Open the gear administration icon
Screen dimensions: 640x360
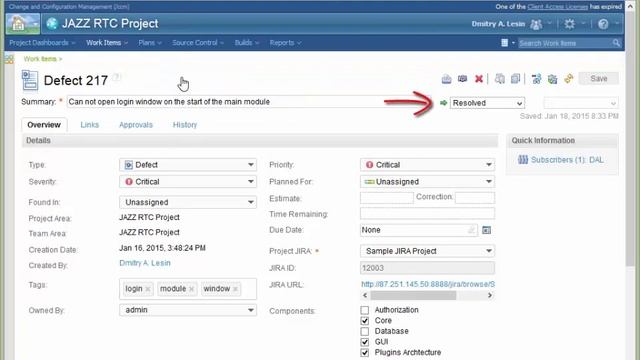569,24
